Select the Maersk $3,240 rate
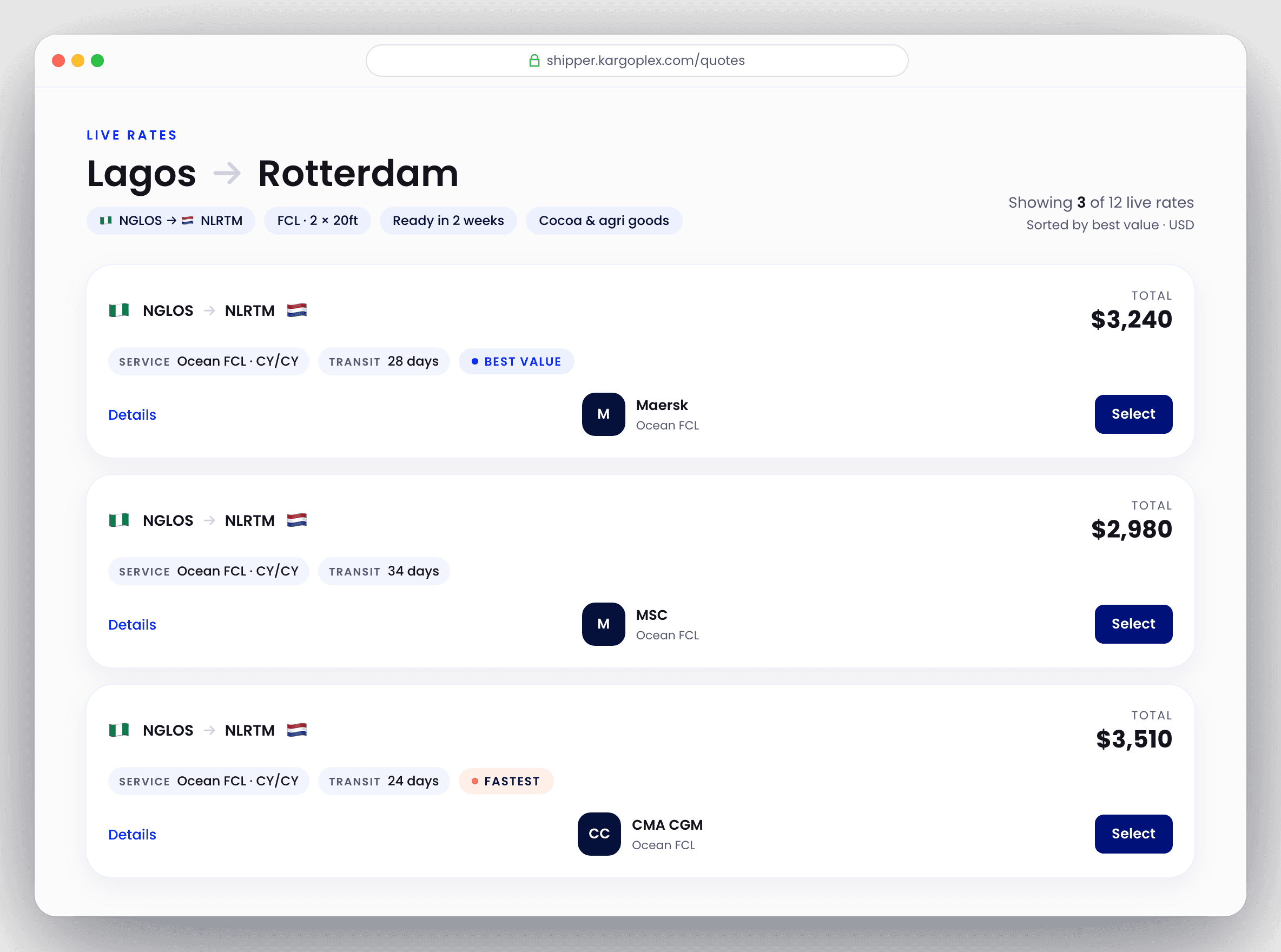The image size is (1281, 952). (x=1133, y=414)
